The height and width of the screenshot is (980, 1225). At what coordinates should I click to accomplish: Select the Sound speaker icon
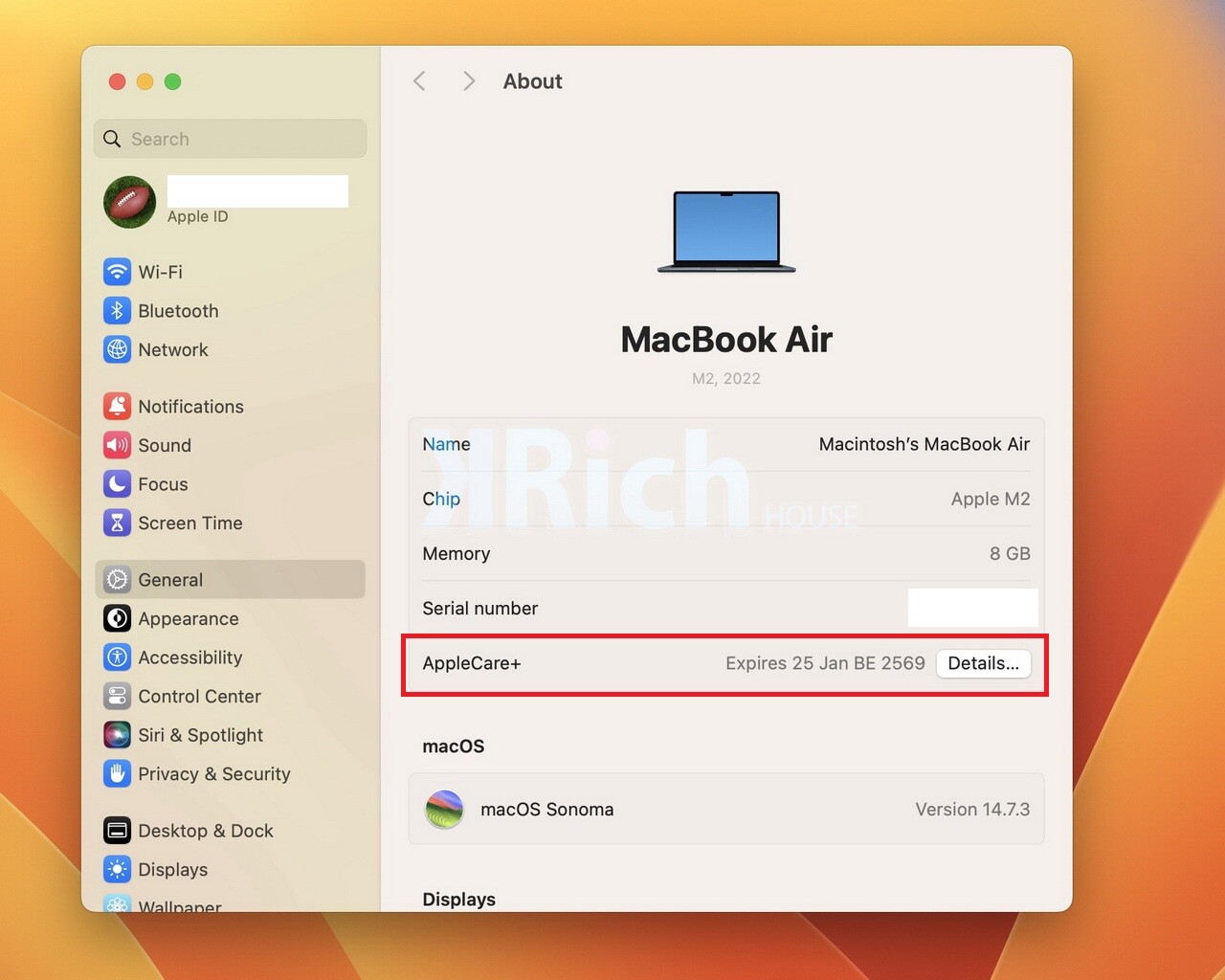click(x=117, y=446)
